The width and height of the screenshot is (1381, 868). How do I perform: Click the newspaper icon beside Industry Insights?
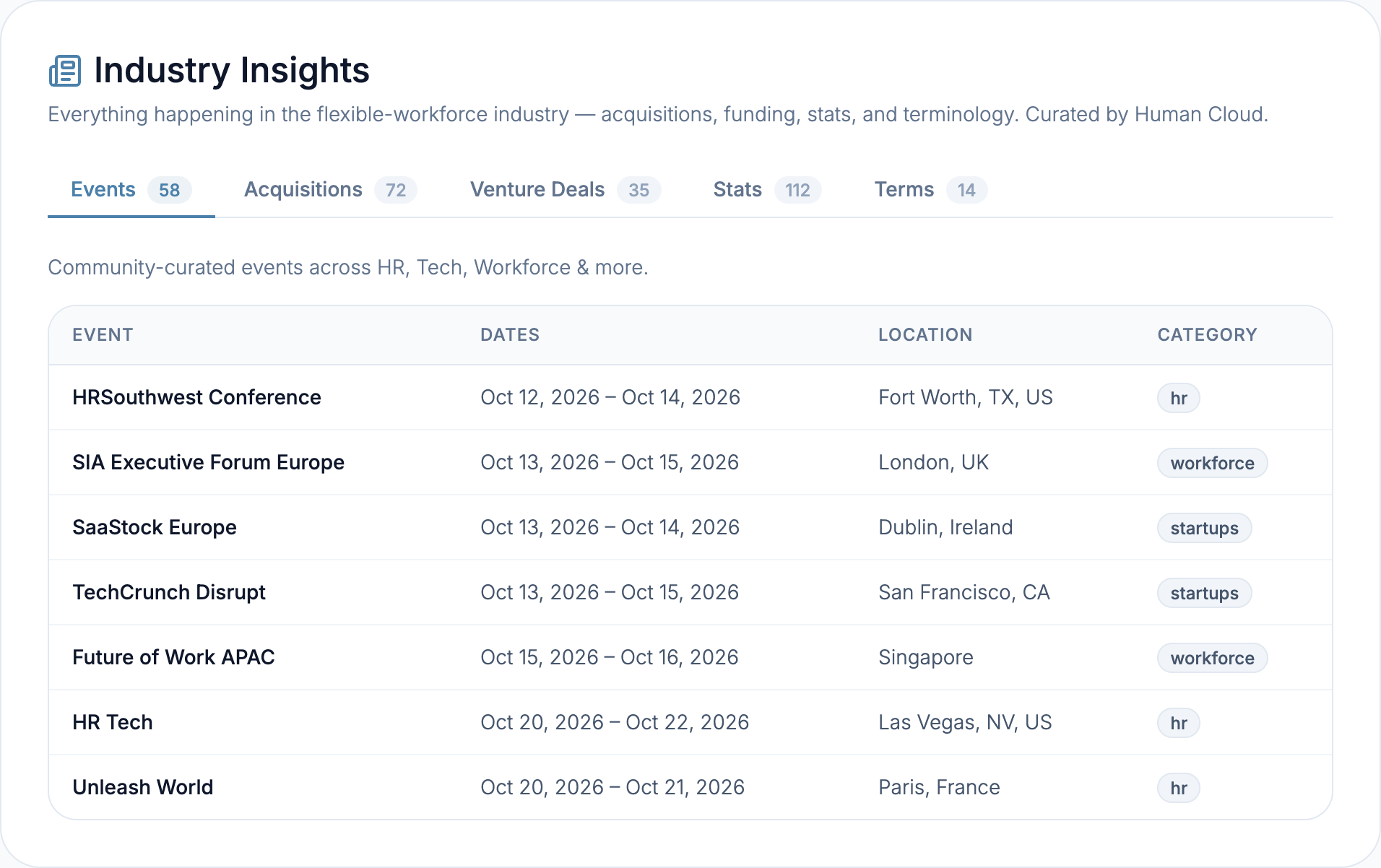click(x=65, y=71)
